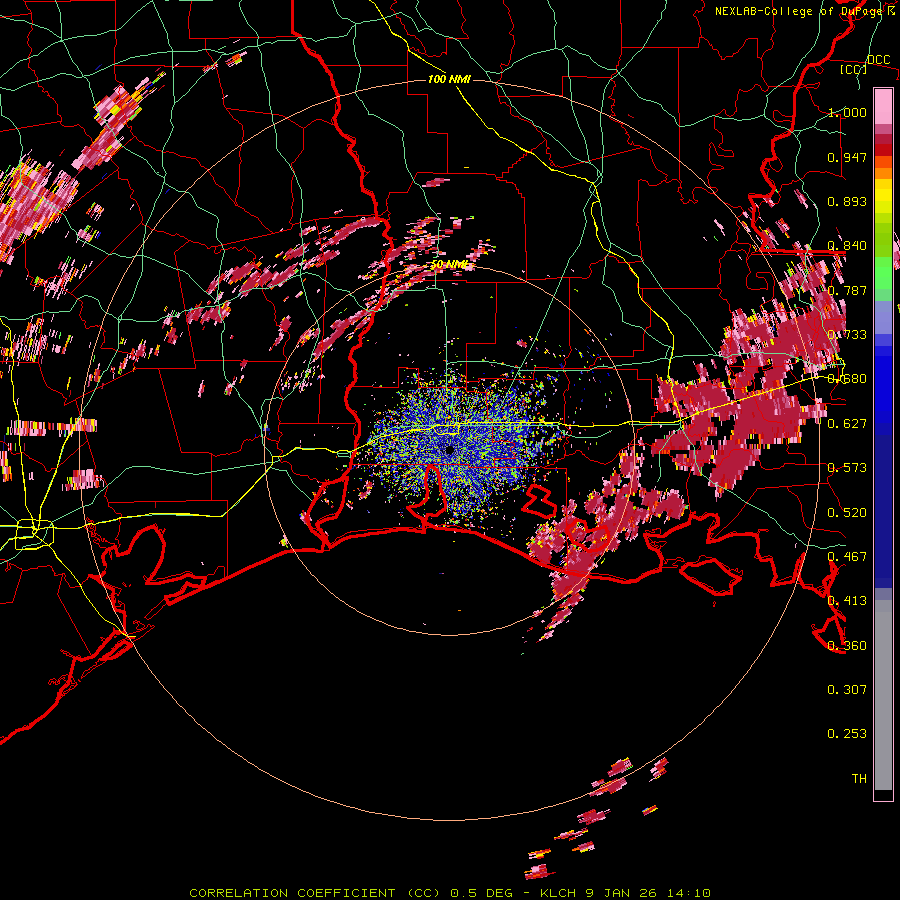
Task: Click the 0.520 scale value
Action: (x=847, y=513)
